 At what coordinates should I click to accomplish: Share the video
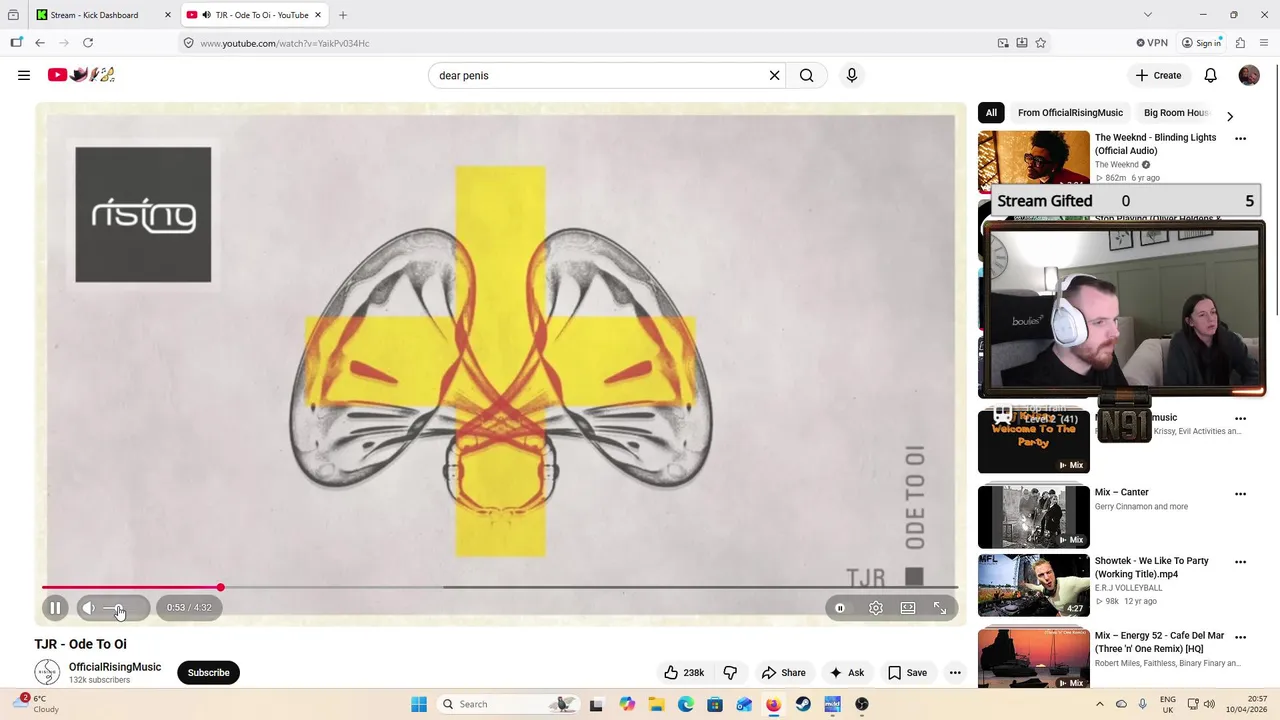783,673
